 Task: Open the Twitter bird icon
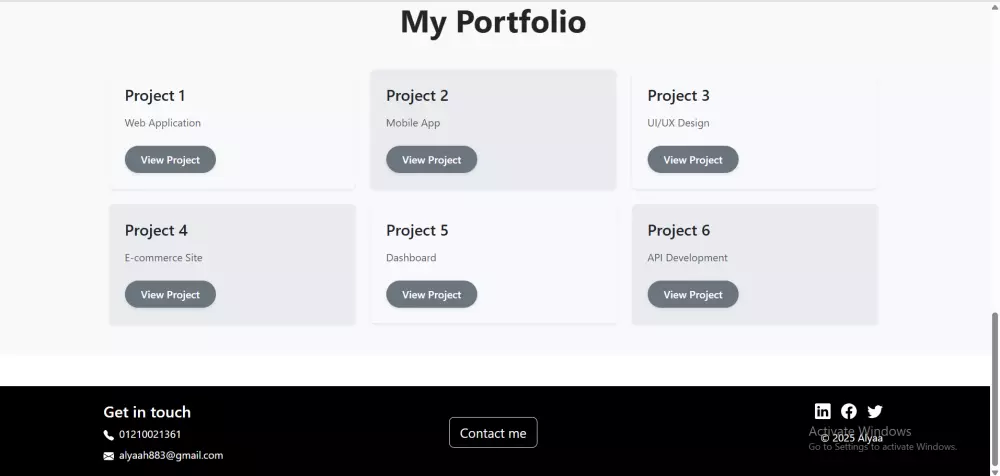(875, 411)
